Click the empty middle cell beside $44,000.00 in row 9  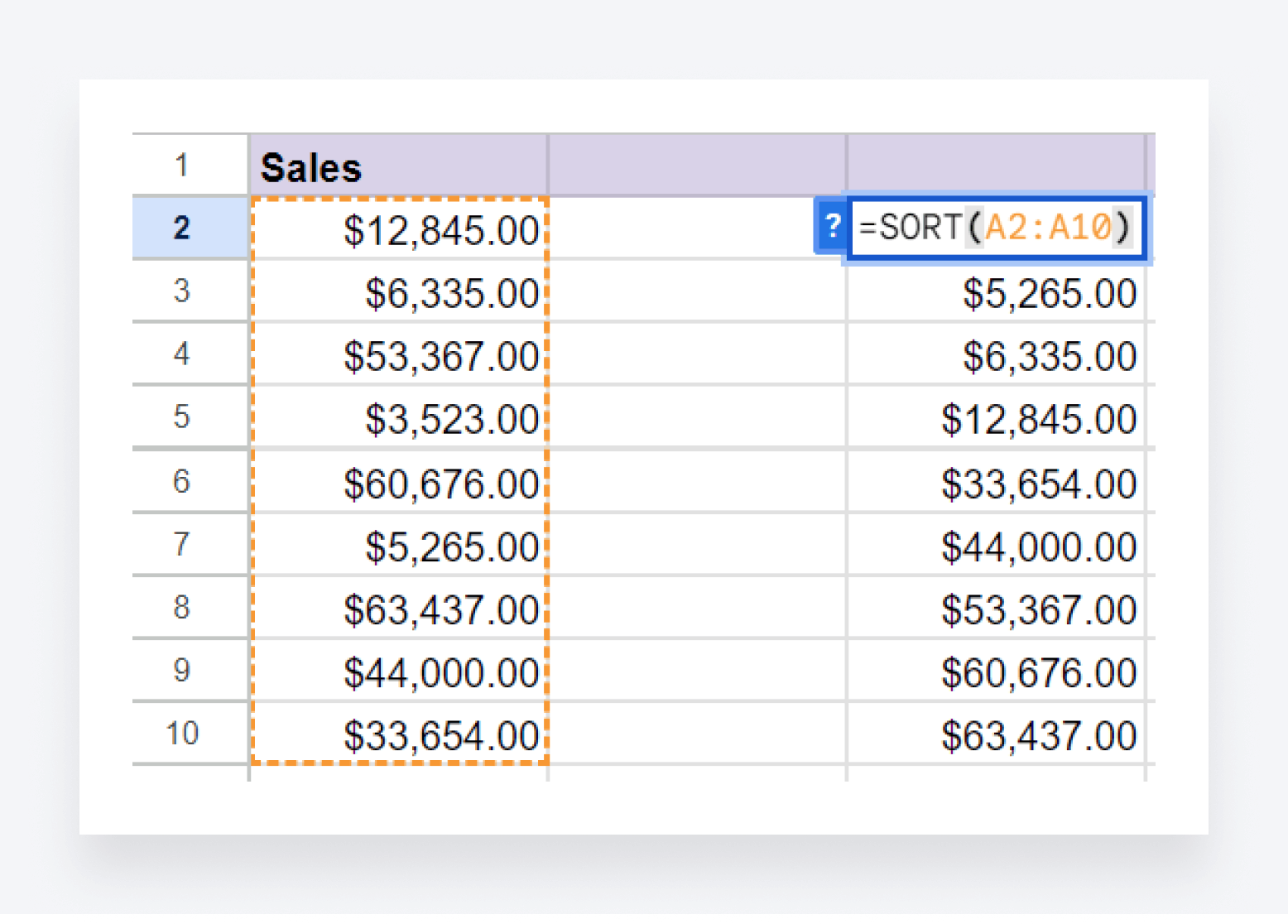[x=697, y=670]
